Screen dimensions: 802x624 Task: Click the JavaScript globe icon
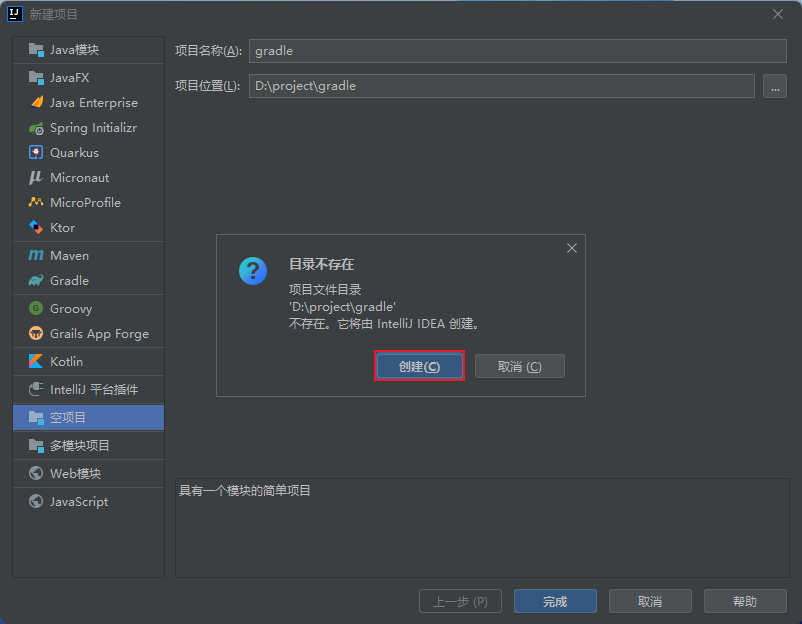coord(36,501)
